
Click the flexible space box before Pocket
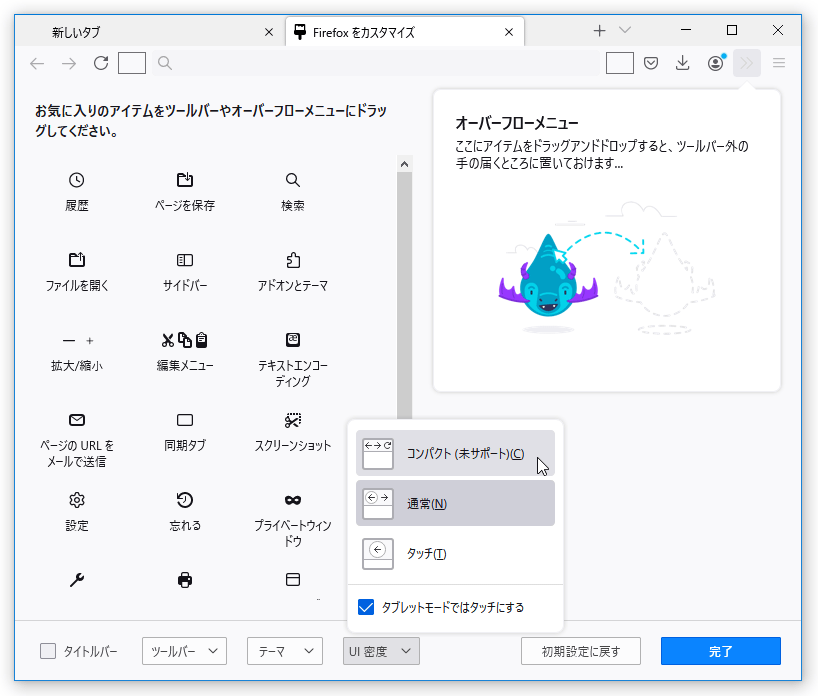[620, 63]
